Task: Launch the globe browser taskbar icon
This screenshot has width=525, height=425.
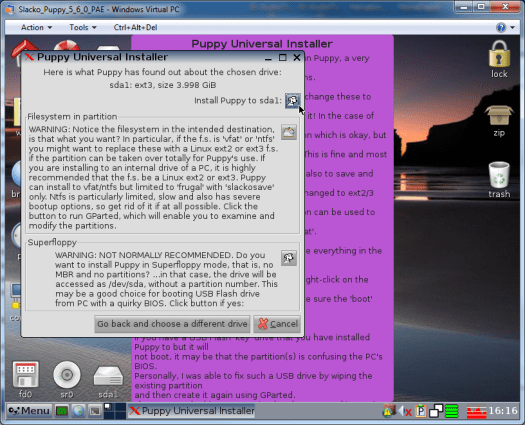Action: 78,411
